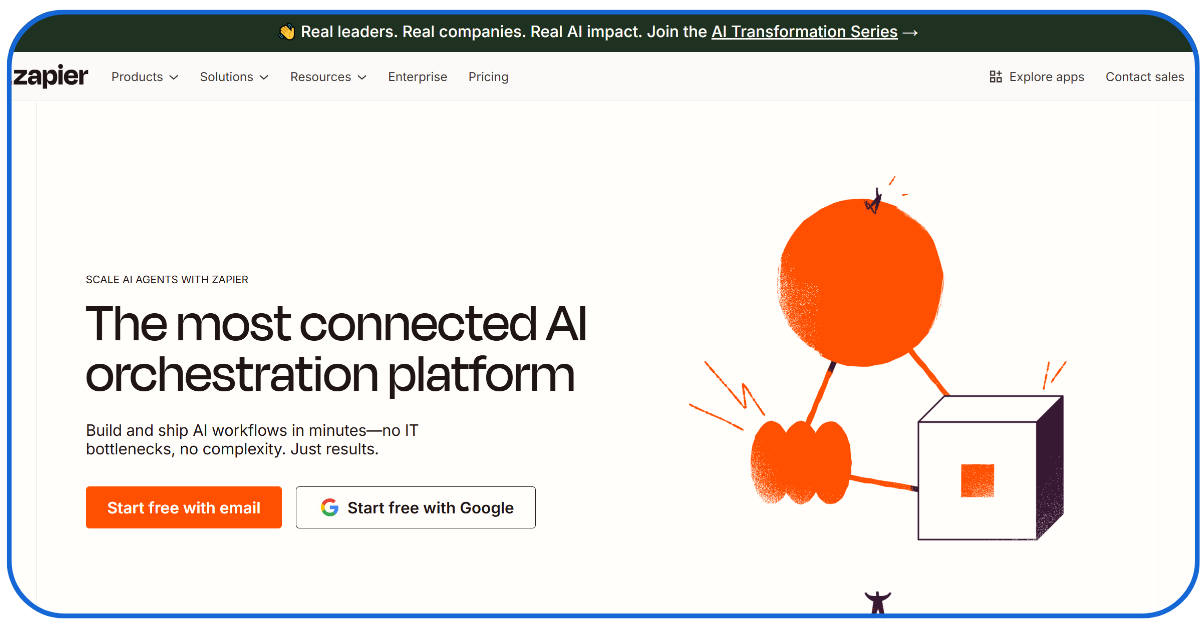Expand the Products dropdown chevron
This screenshot has width=1200, height=628.
click(x=174, y=77)
